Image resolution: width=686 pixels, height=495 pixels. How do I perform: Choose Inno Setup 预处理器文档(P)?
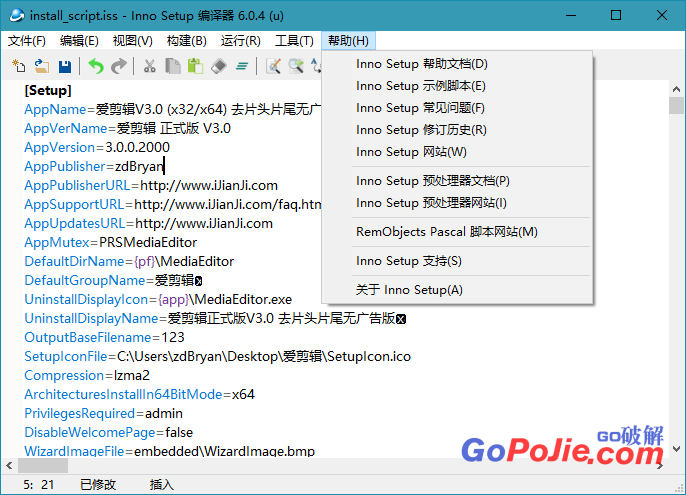457,181
